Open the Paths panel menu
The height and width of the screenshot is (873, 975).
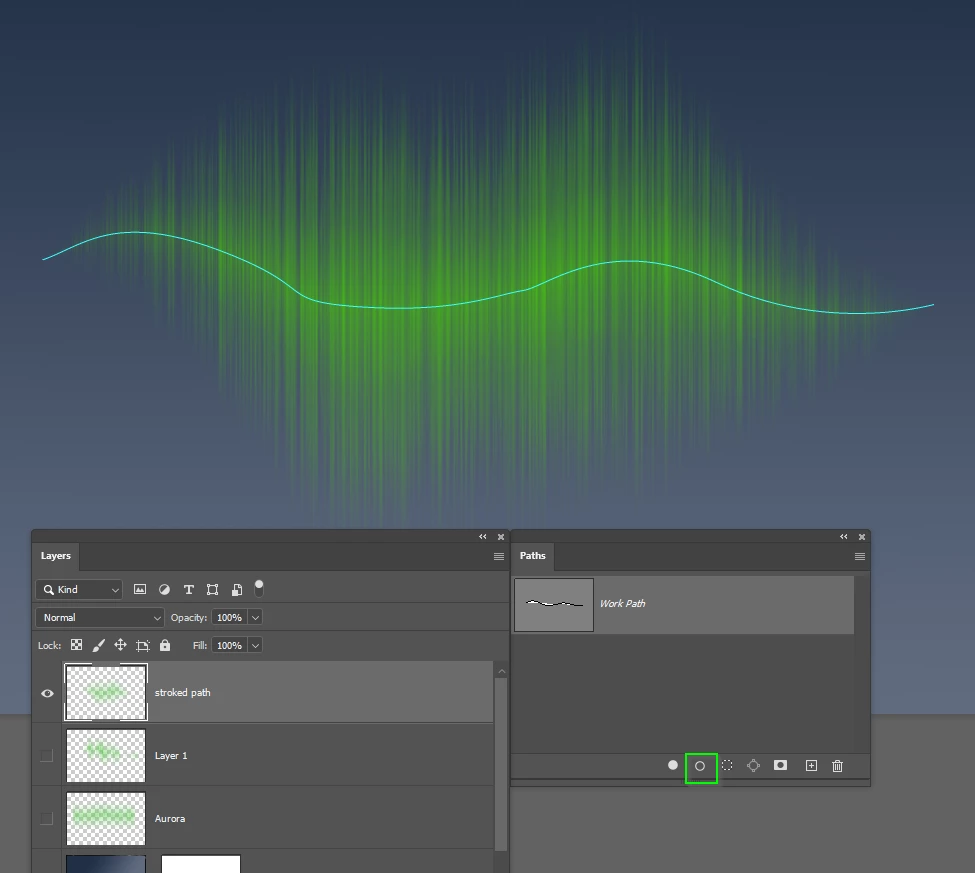click(x=860, y=557)
